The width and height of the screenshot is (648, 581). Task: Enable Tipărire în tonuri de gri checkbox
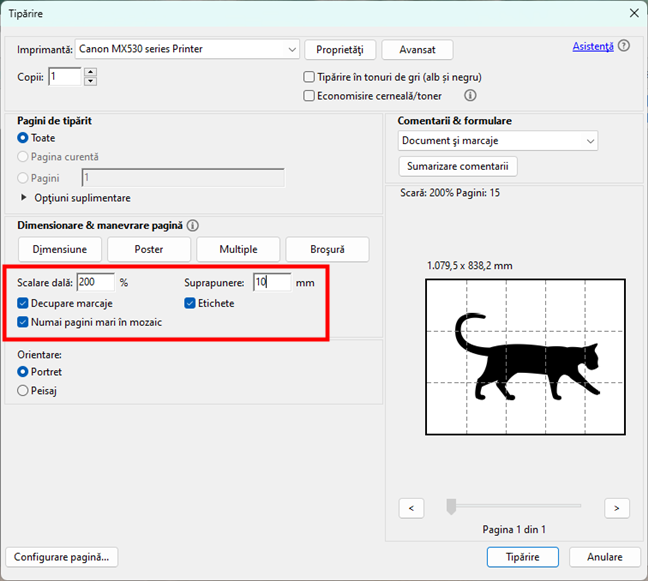pyautogui.click(x=309, y=77)
